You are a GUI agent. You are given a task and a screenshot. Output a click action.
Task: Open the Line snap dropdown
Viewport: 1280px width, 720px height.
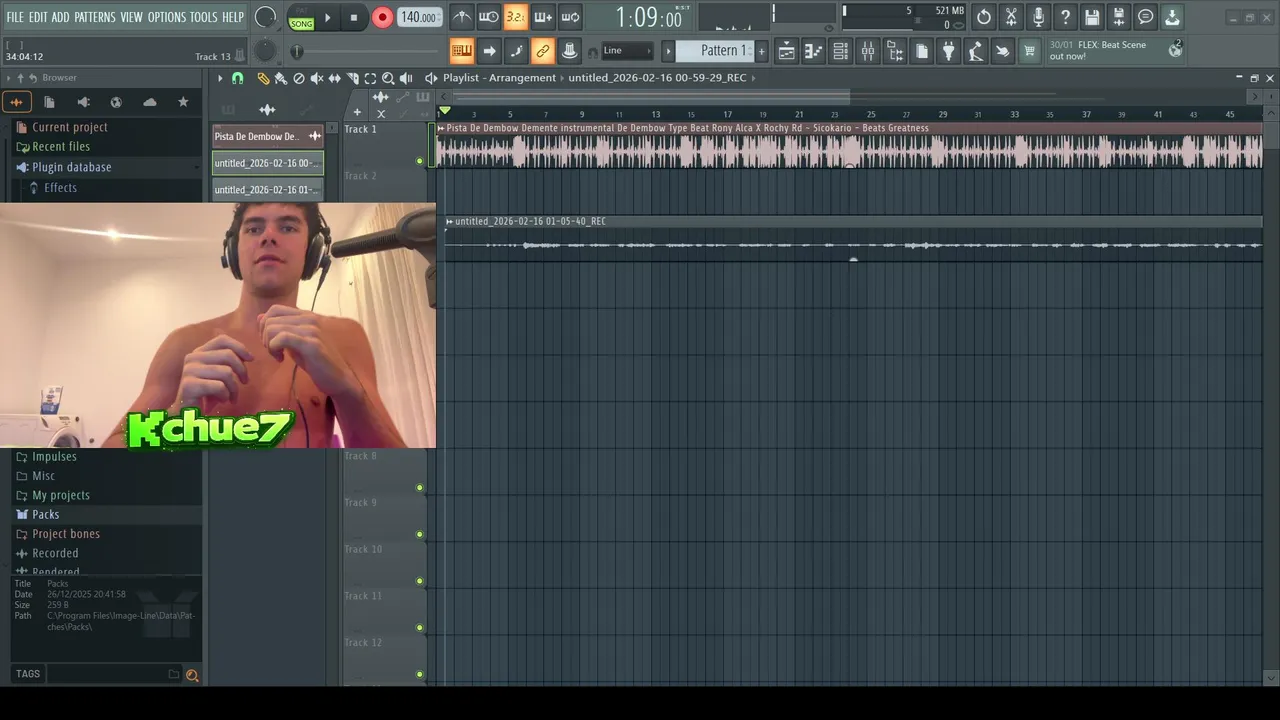(627, 51)
